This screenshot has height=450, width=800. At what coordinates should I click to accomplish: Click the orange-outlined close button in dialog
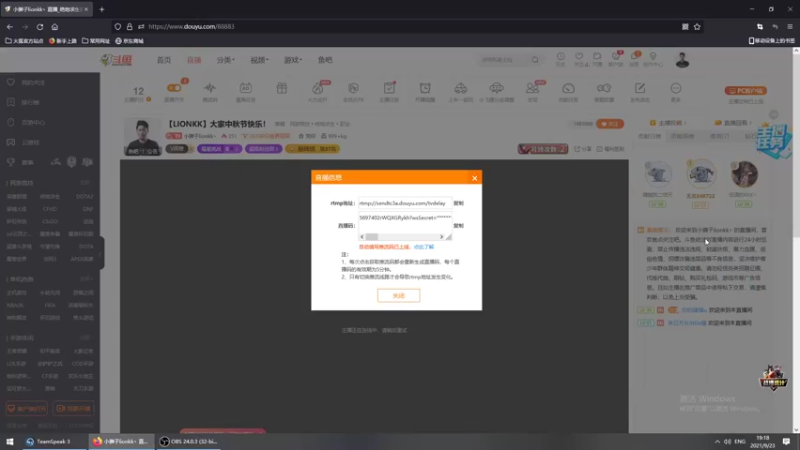pos(398,295)
